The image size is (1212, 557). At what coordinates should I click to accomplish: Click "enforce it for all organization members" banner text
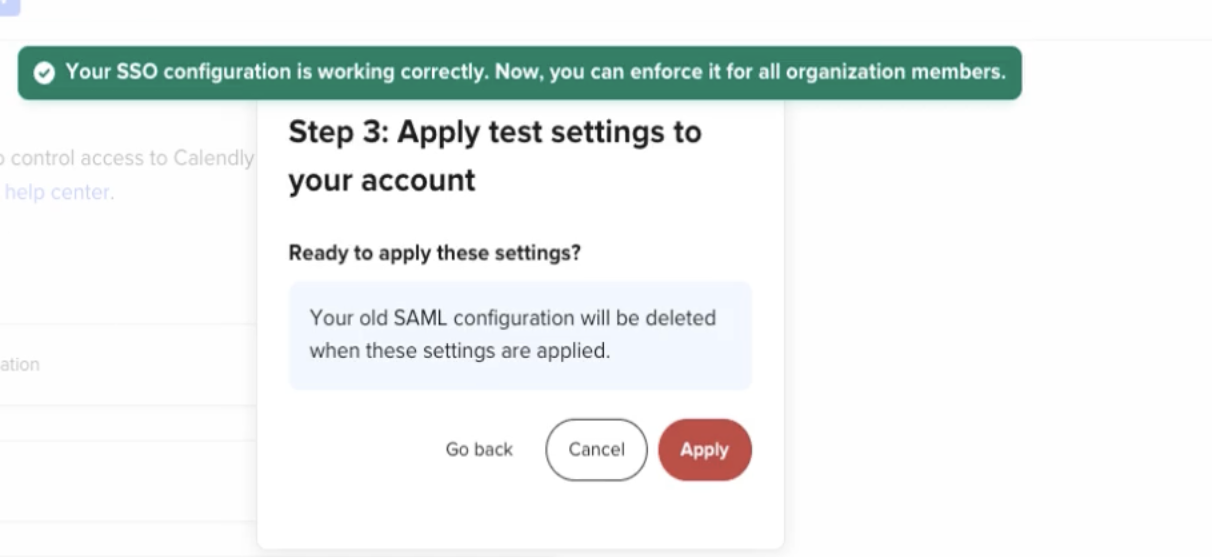point(820,72)
